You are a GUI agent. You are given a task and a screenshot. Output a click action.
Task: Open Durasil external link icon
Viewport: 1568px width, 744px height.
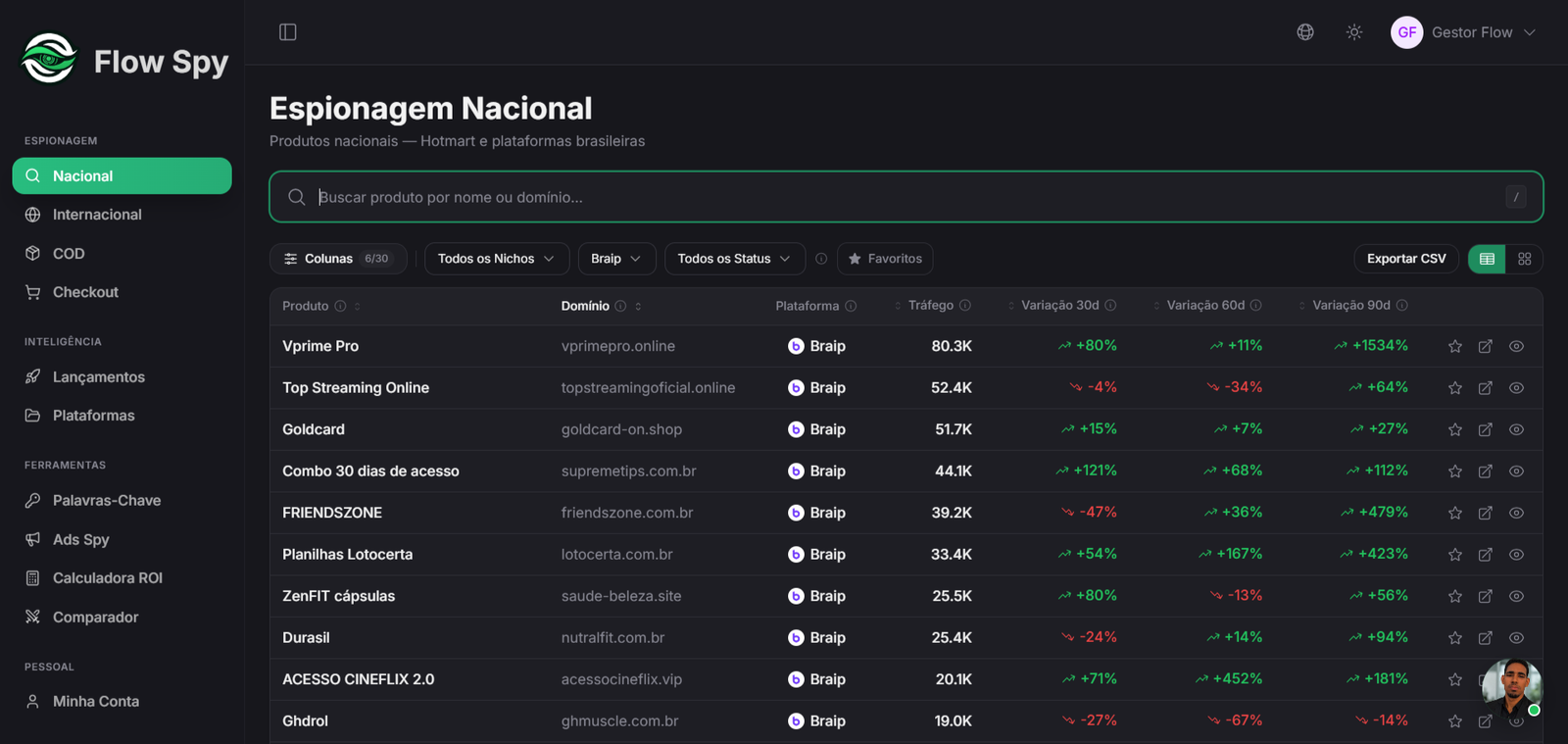[x=1486, y=638]
